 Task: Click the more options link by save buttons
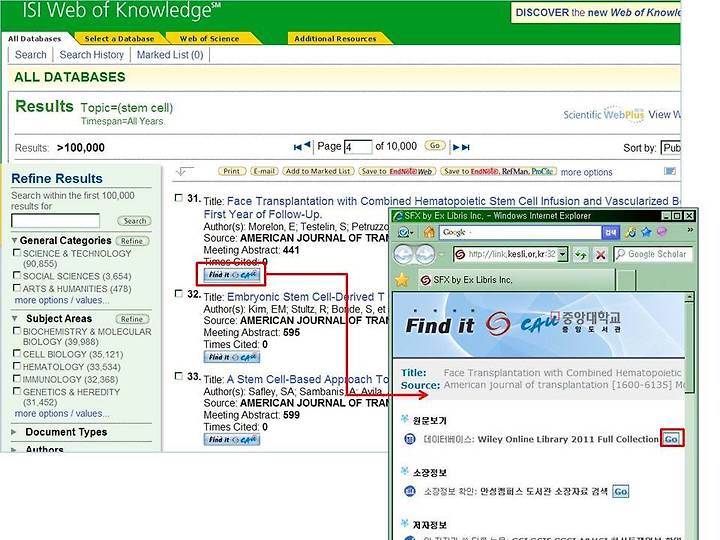click(586, 172)
